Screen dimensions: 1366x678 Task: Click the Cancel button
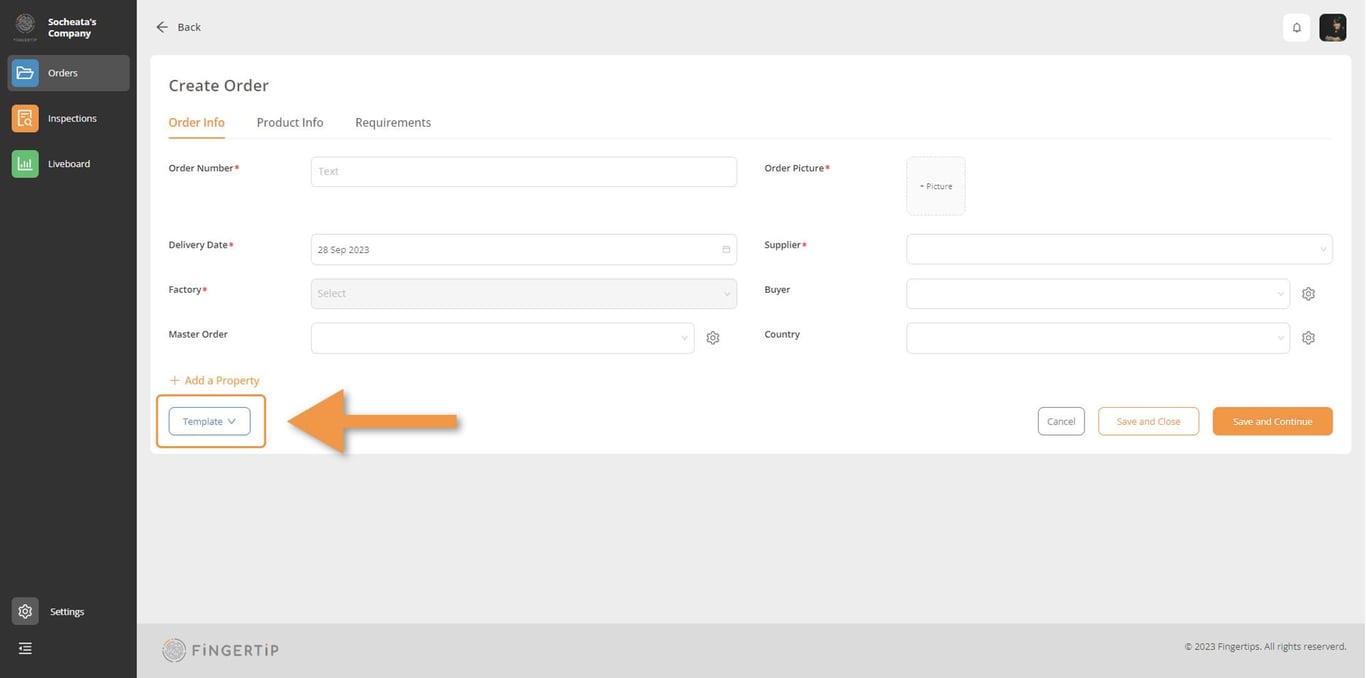(x=1061, y=421)
